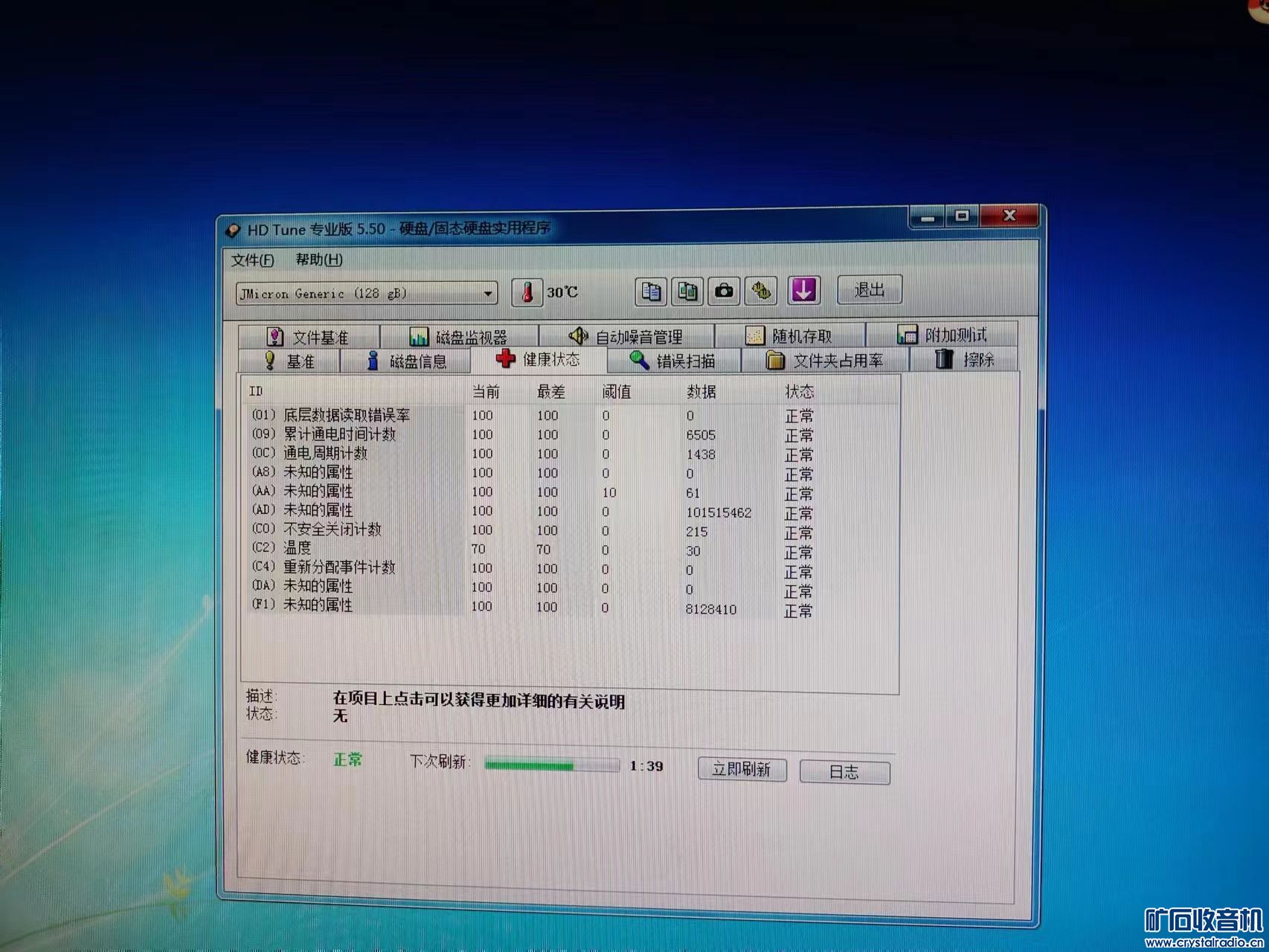
Task: Click the 退出 exit button
Action: [870, 289]
